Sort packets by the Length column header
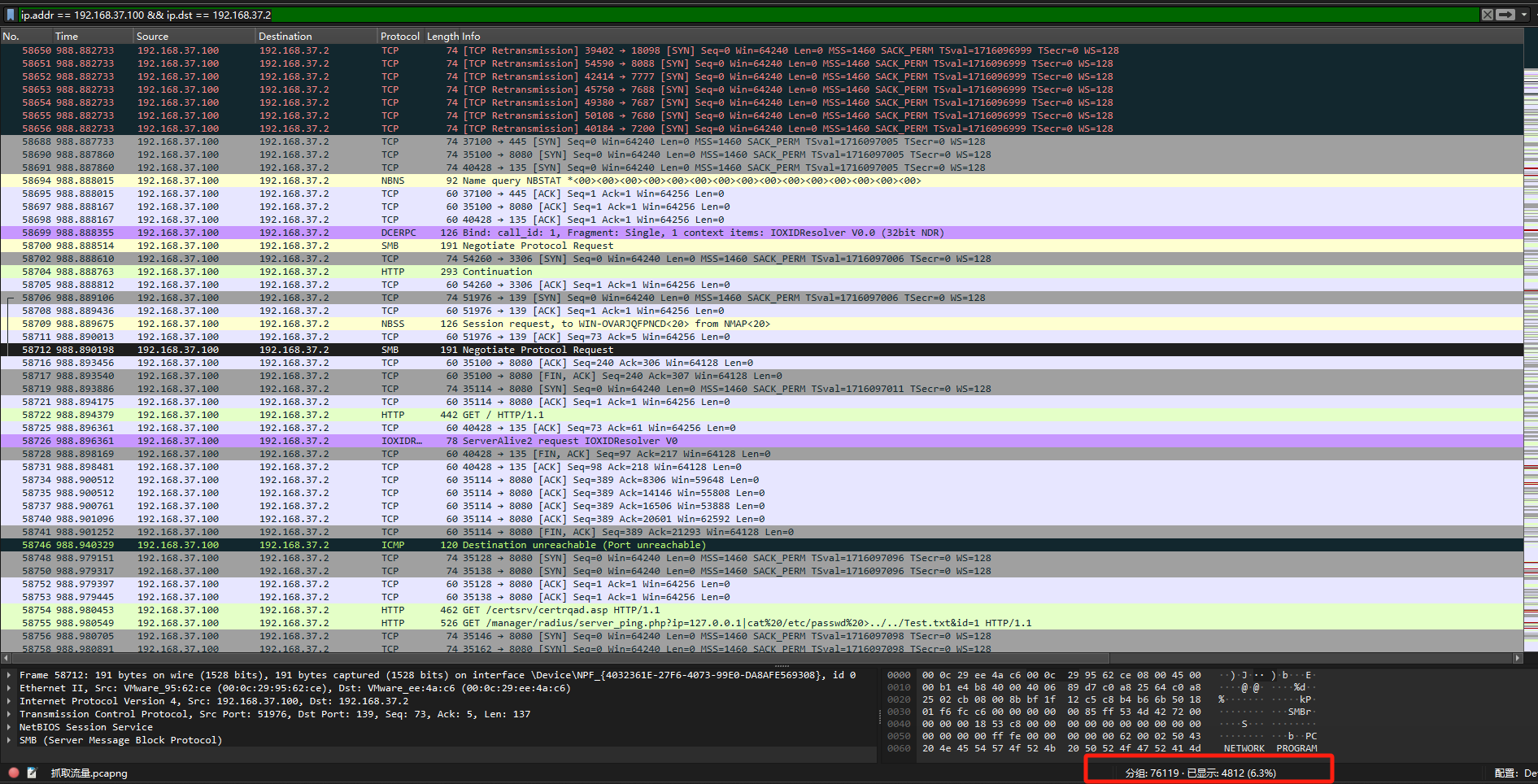 pyautogui.click(x=442, y=36)
